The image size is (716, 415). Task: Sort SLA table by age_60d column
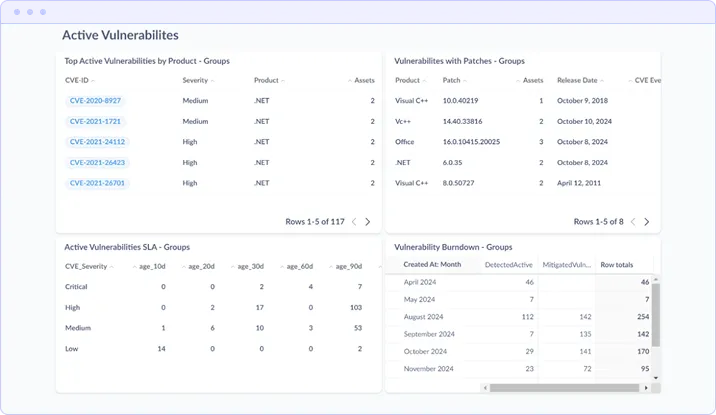tap(297, 267)
